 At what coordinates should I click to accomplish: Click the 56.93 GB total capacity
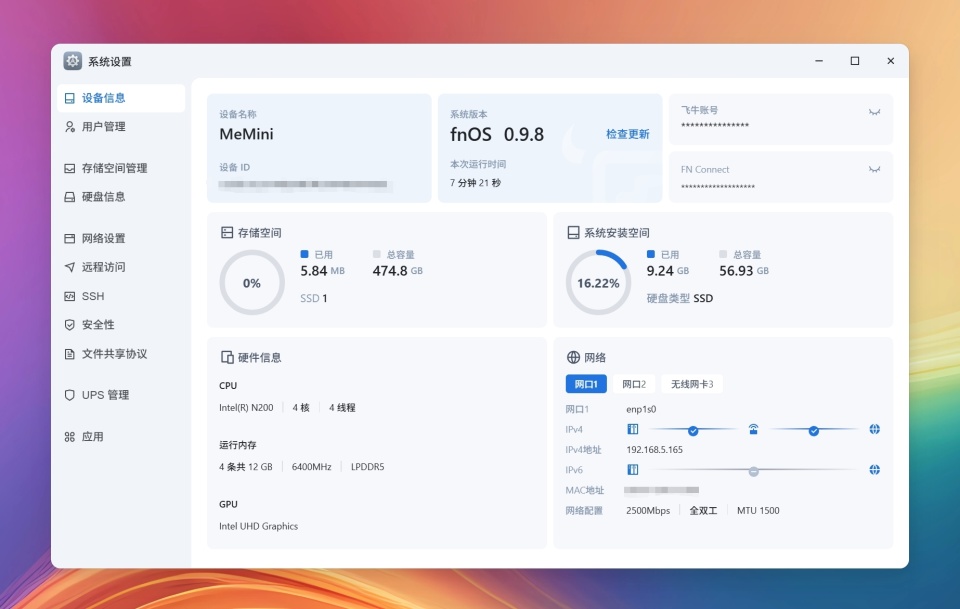(744, 271)
